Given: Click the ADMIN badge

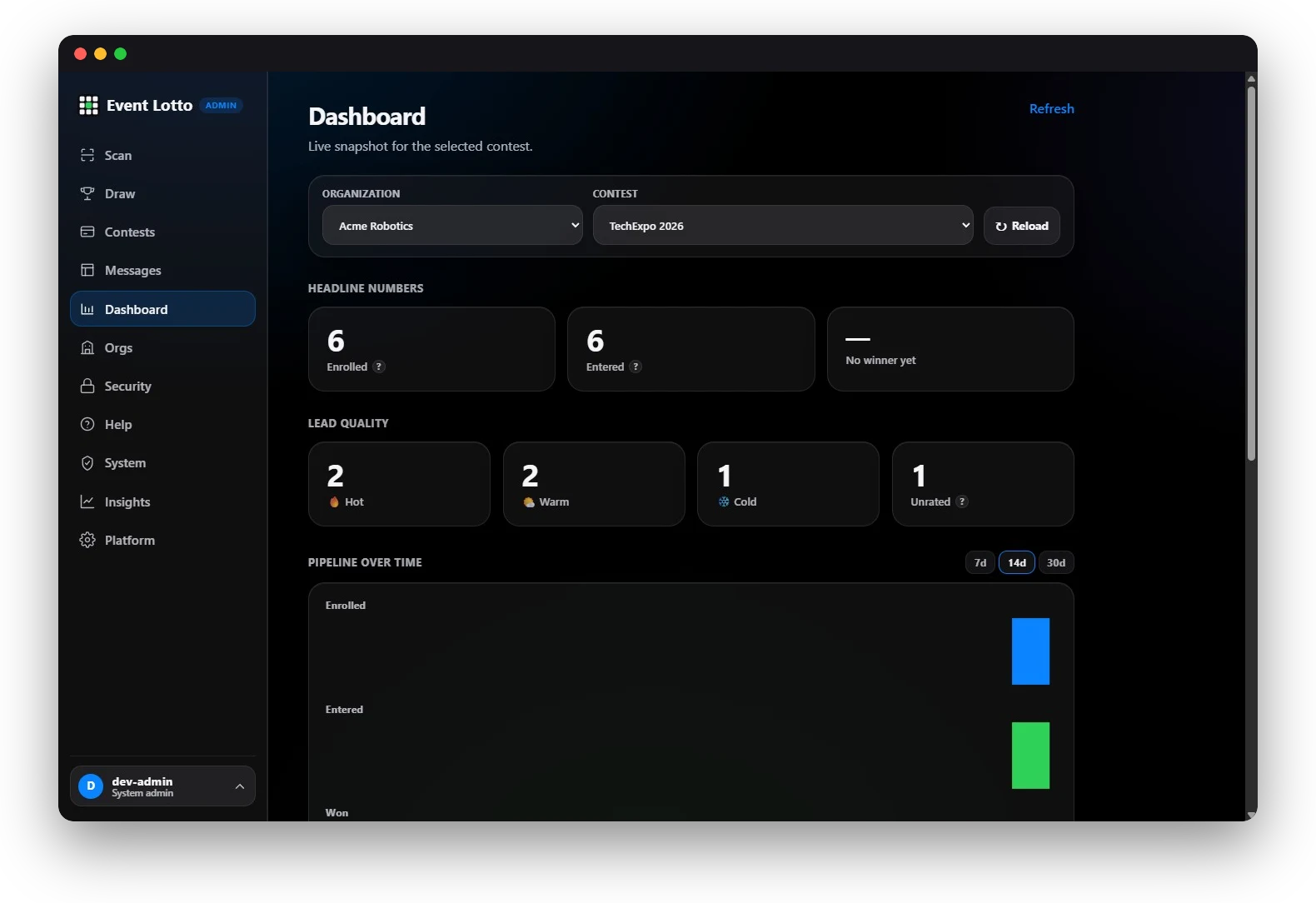Looking at the screenshot, I should [221, 105].
